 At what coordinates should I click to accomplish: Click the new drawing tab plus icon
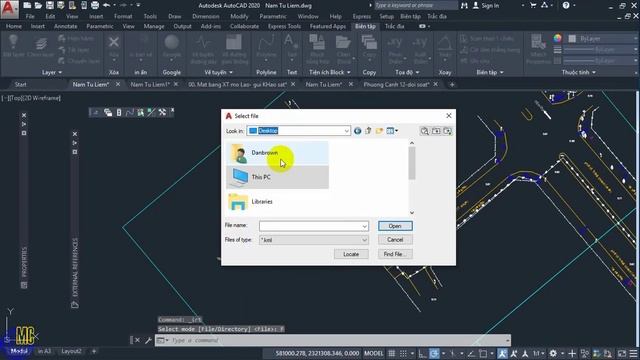(452, 84)
